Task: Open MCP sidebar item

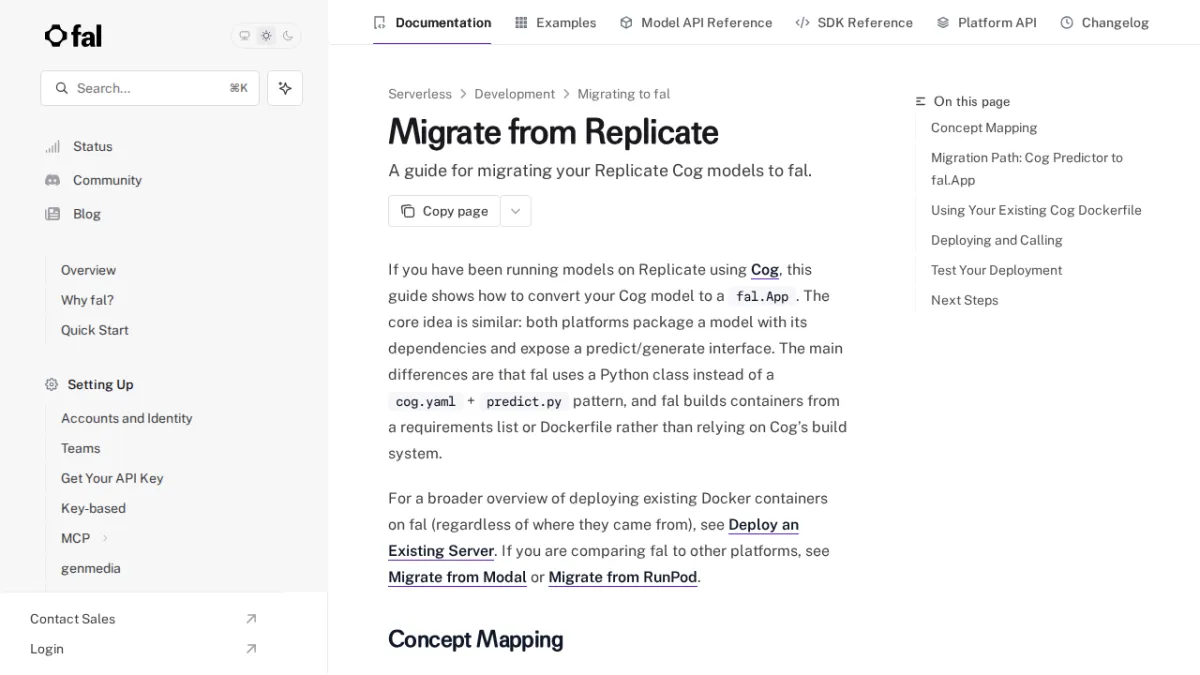Action: pos(76,538)
